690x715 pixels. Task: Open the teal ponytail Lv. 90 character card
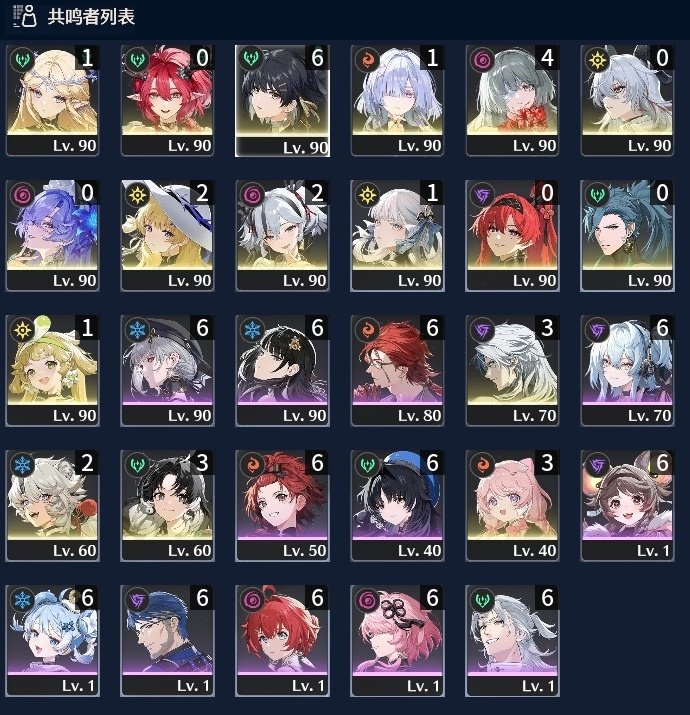click(627, 235)
